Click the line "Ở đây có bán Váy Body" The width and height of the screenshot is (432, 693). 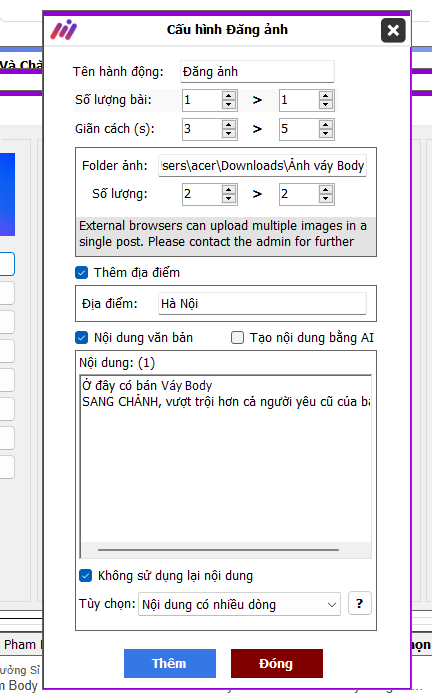tap(147, 385)
